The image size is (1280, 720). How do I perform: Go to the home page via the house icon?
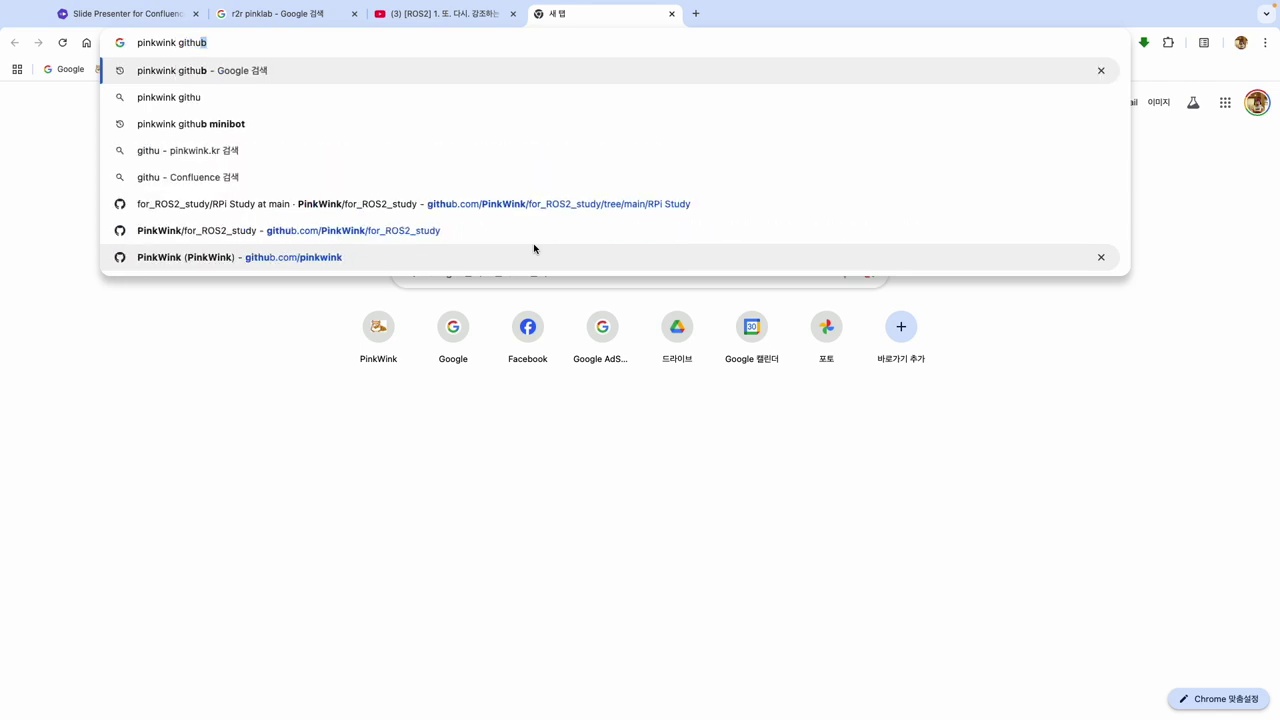pyautogui.click(x=87, y=43)
